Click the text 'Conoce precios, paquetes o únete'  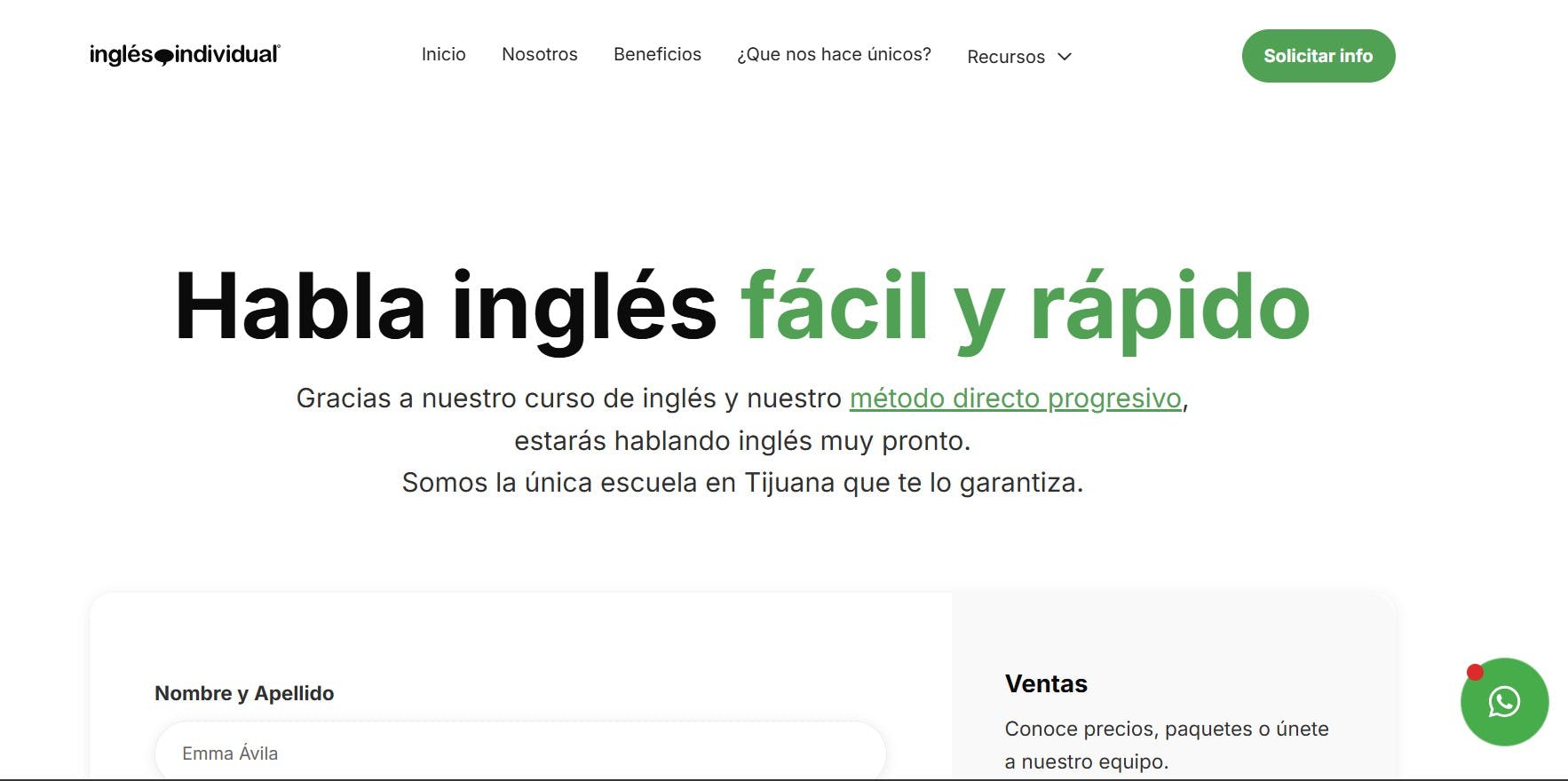pos(1167,729)
